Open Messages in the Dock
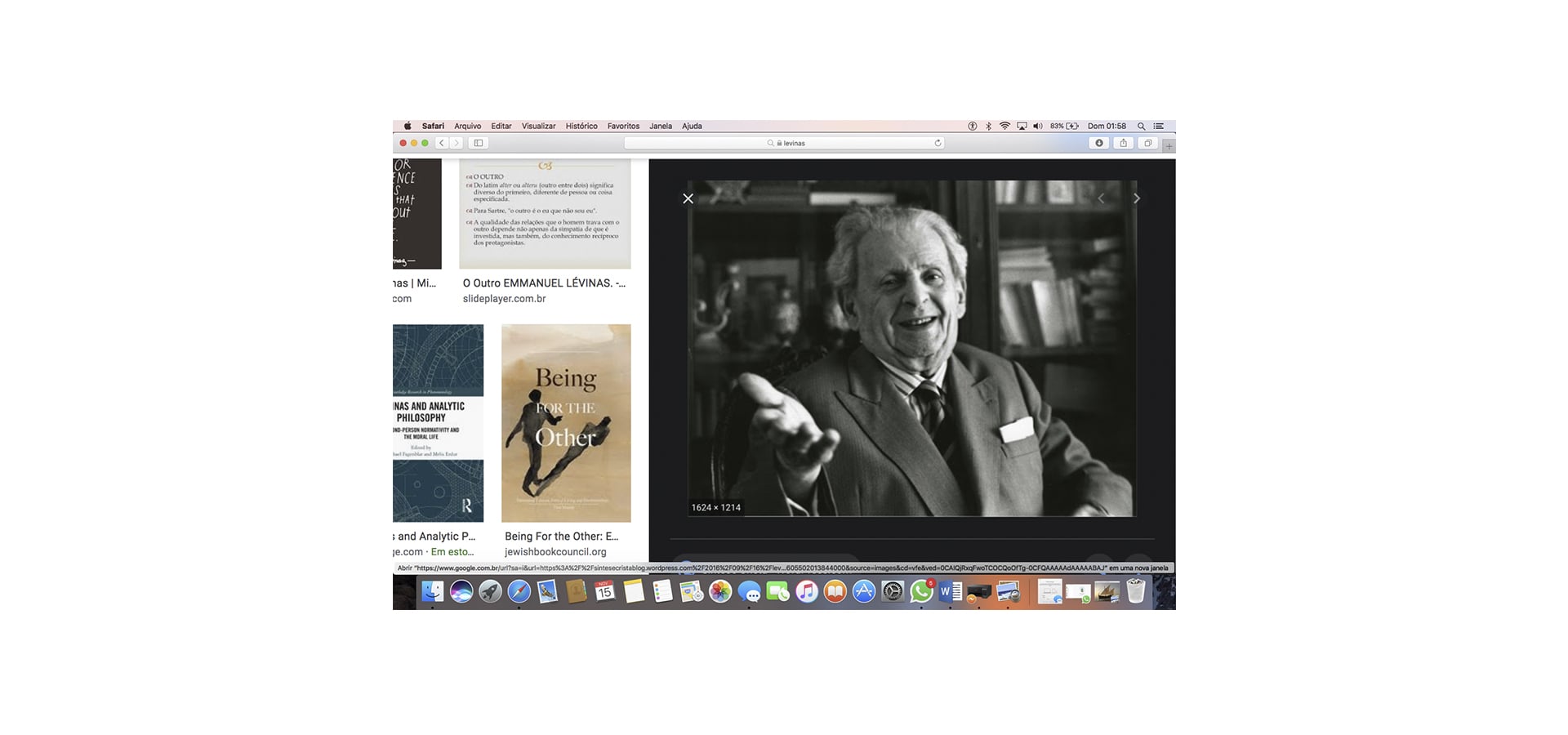 click(749, 591)
